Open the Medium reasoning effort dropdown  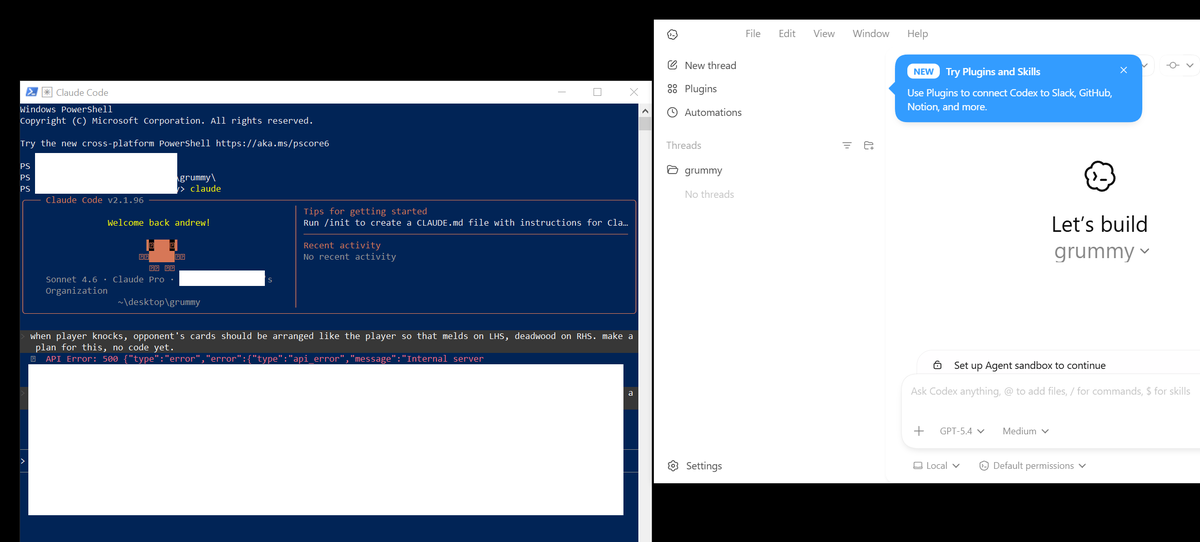coord(1026,431)
